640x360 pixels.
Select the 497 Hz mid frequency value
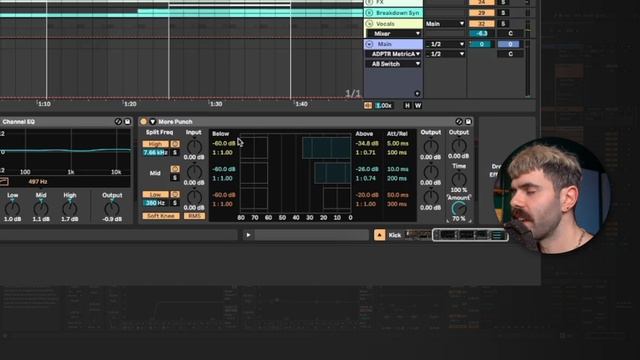(38, 182)
